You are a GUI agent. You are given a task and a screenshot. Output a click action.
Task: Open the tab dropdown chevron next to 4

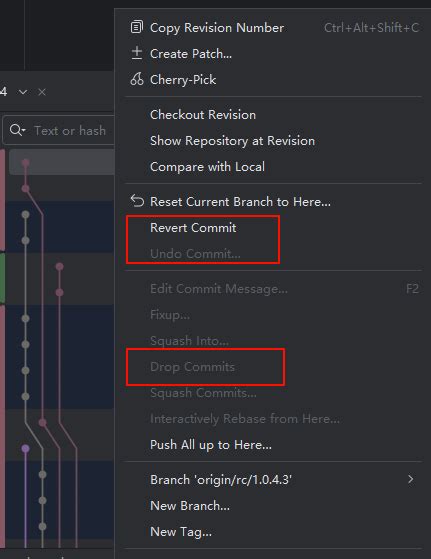pos(23,92)
